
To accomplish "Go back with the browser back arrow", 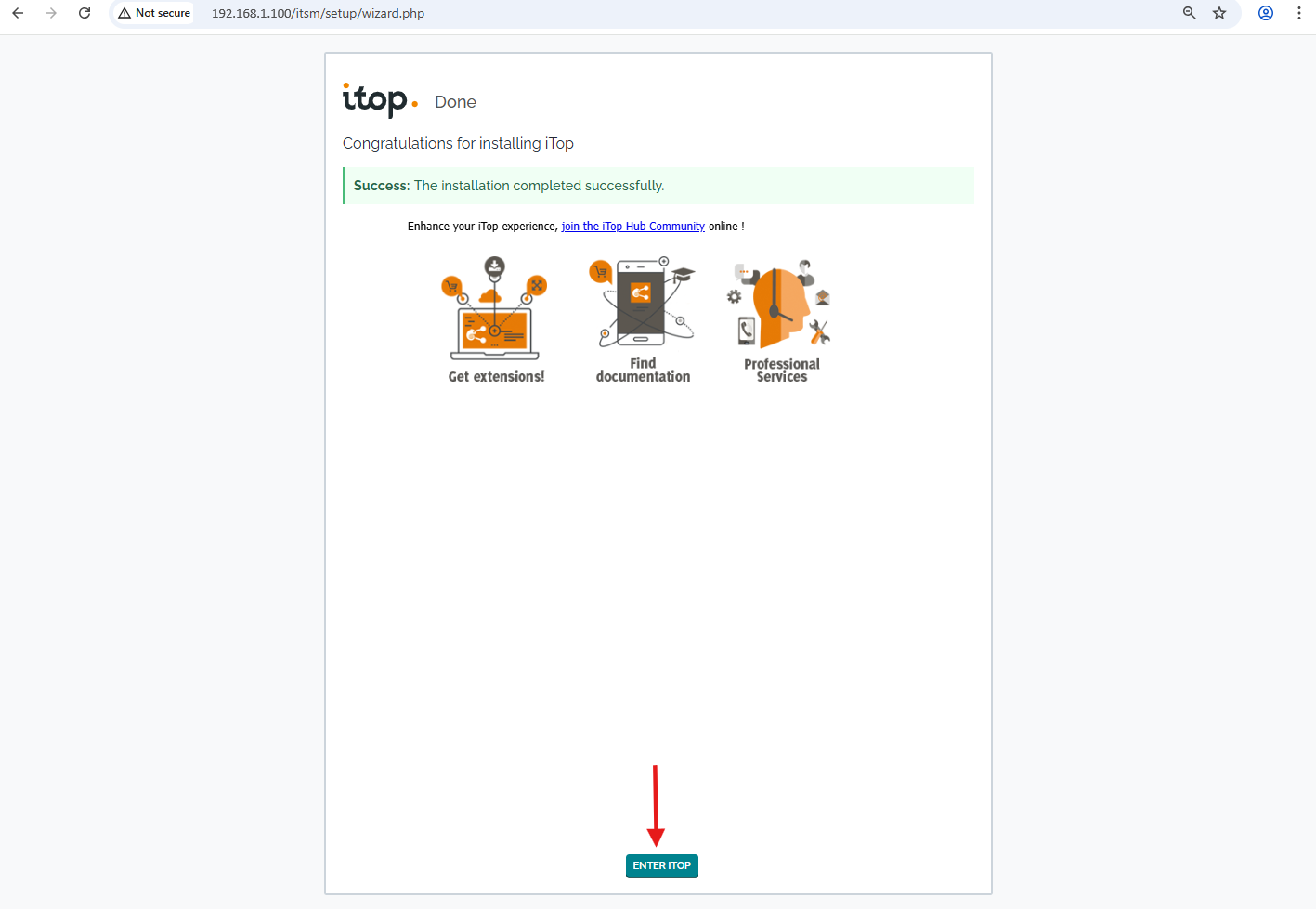I will [18, 13].
